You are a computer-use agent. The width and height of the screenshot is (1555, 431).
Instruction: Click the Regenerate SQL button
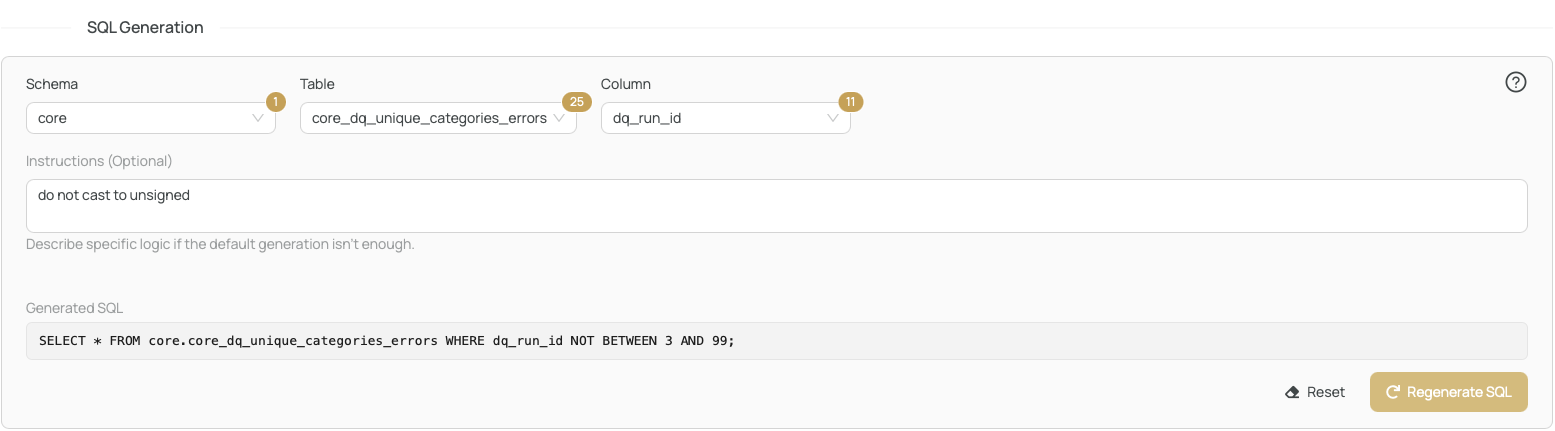[x=1449, y=392]
